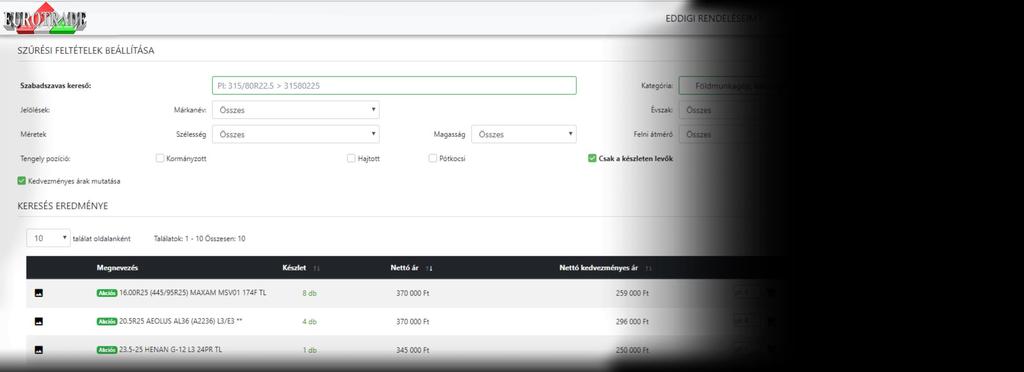
Task: Click Találatok: 1 - 10 Összesen: 10 text
Action: [200, 239]
